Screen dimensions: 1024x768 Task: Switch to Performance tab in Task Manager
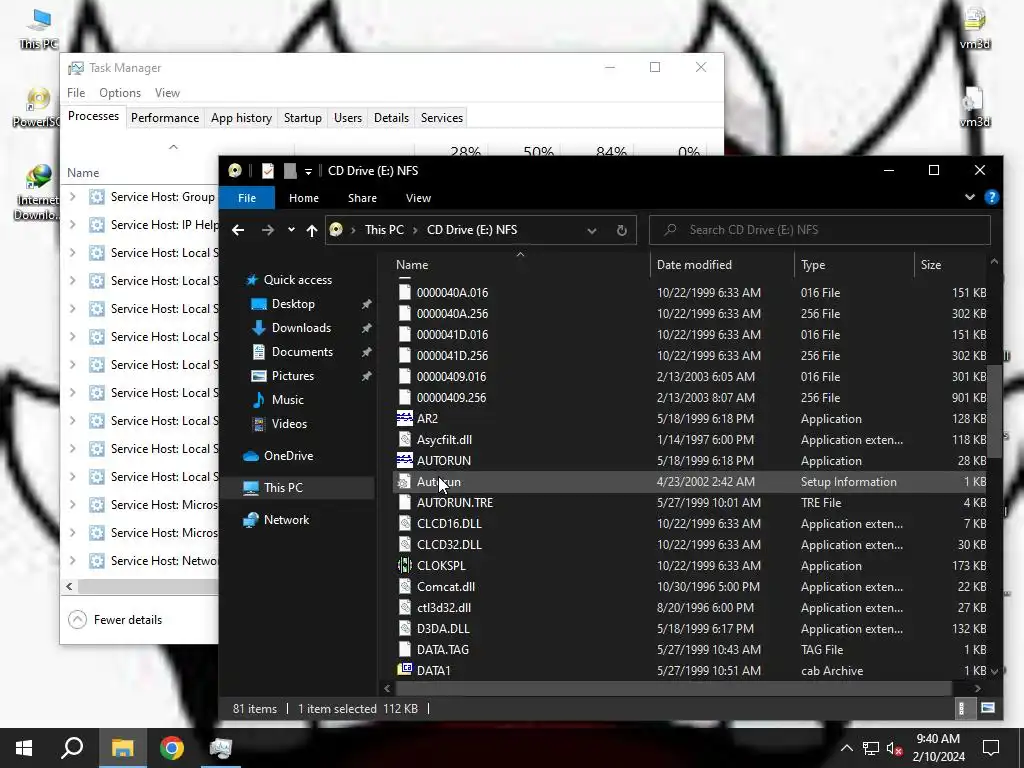click(x=165, y=118)
